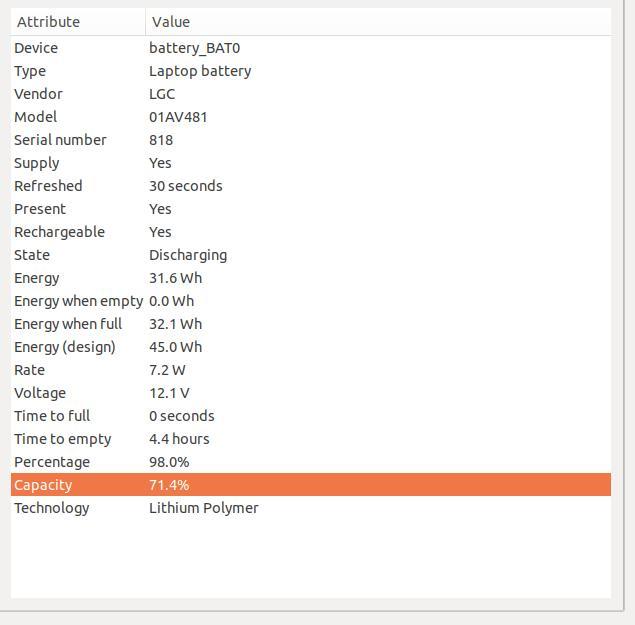Screen dimensions: 635x625
Task: Select the Rate 7.2 W row
Action: 311,370
